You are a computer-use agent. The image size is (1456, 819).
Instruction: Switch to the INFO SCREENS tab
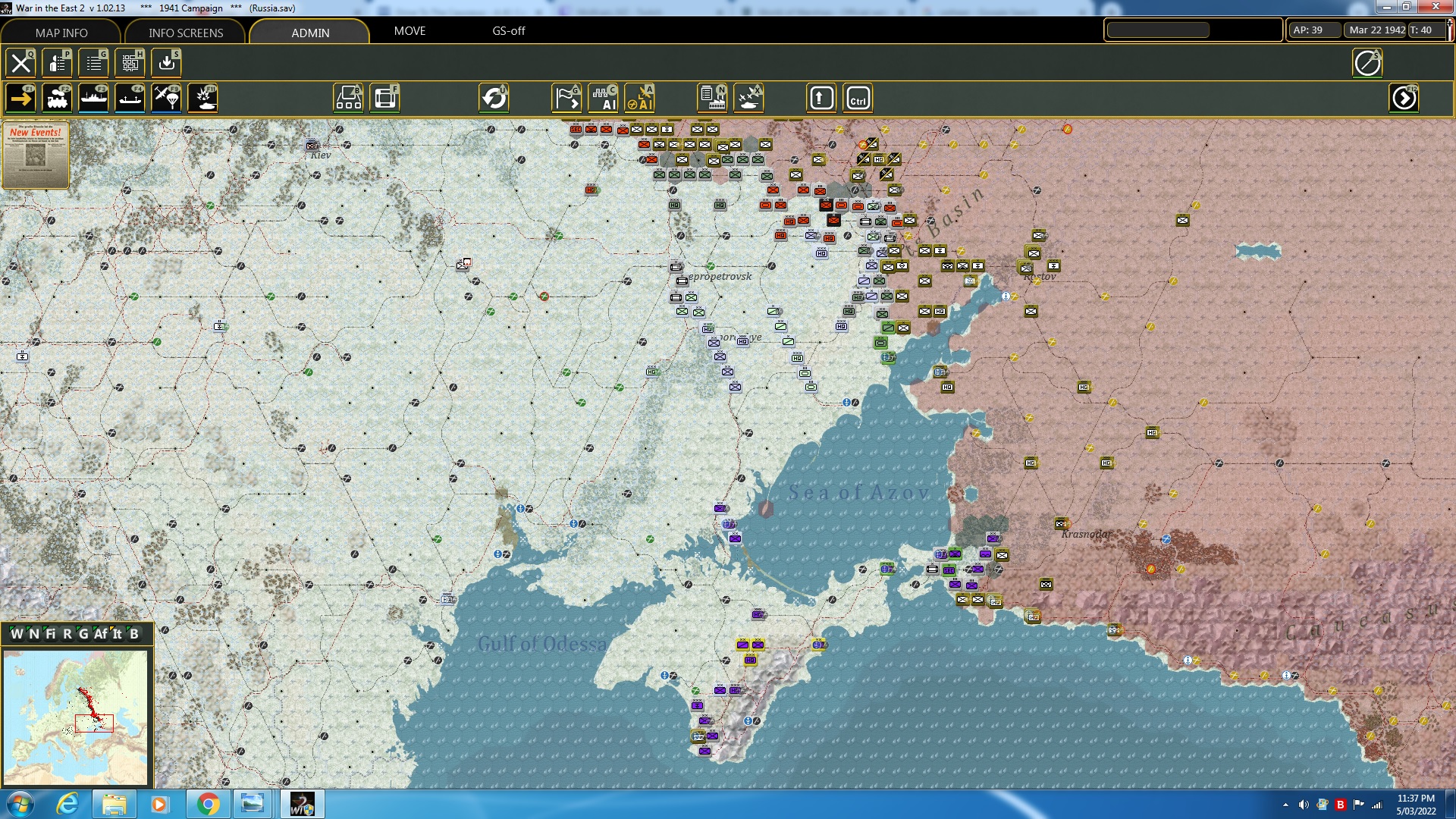coord(186,33)
